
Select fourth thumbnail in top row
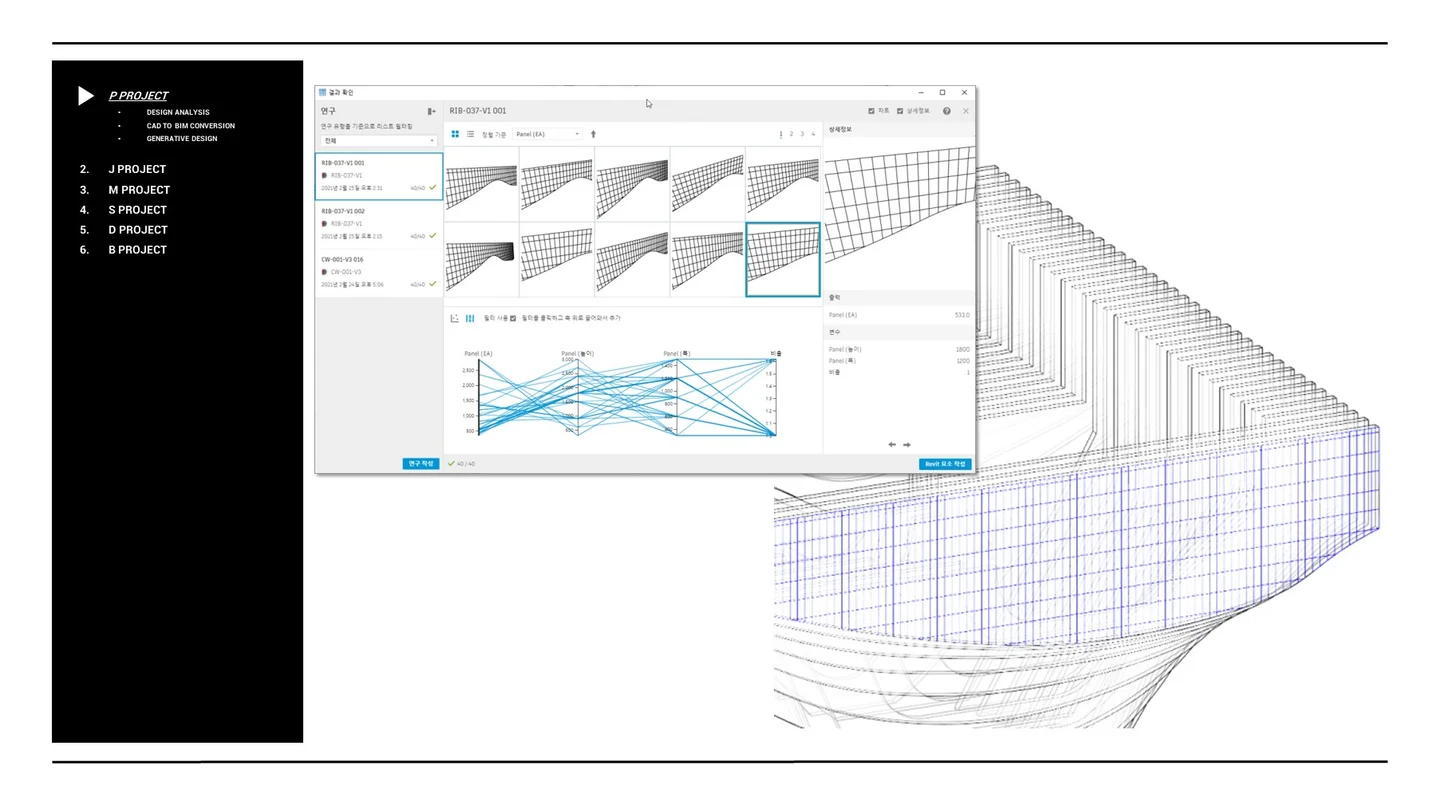(707, 184)
